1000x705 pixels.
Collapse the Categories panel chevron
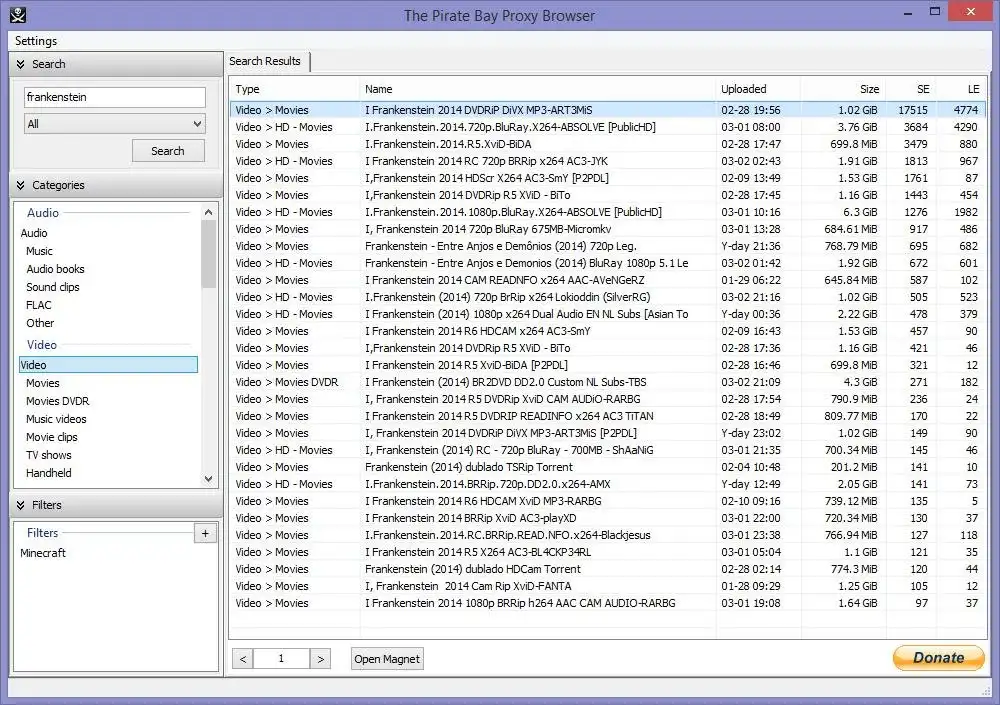(20, 185)
